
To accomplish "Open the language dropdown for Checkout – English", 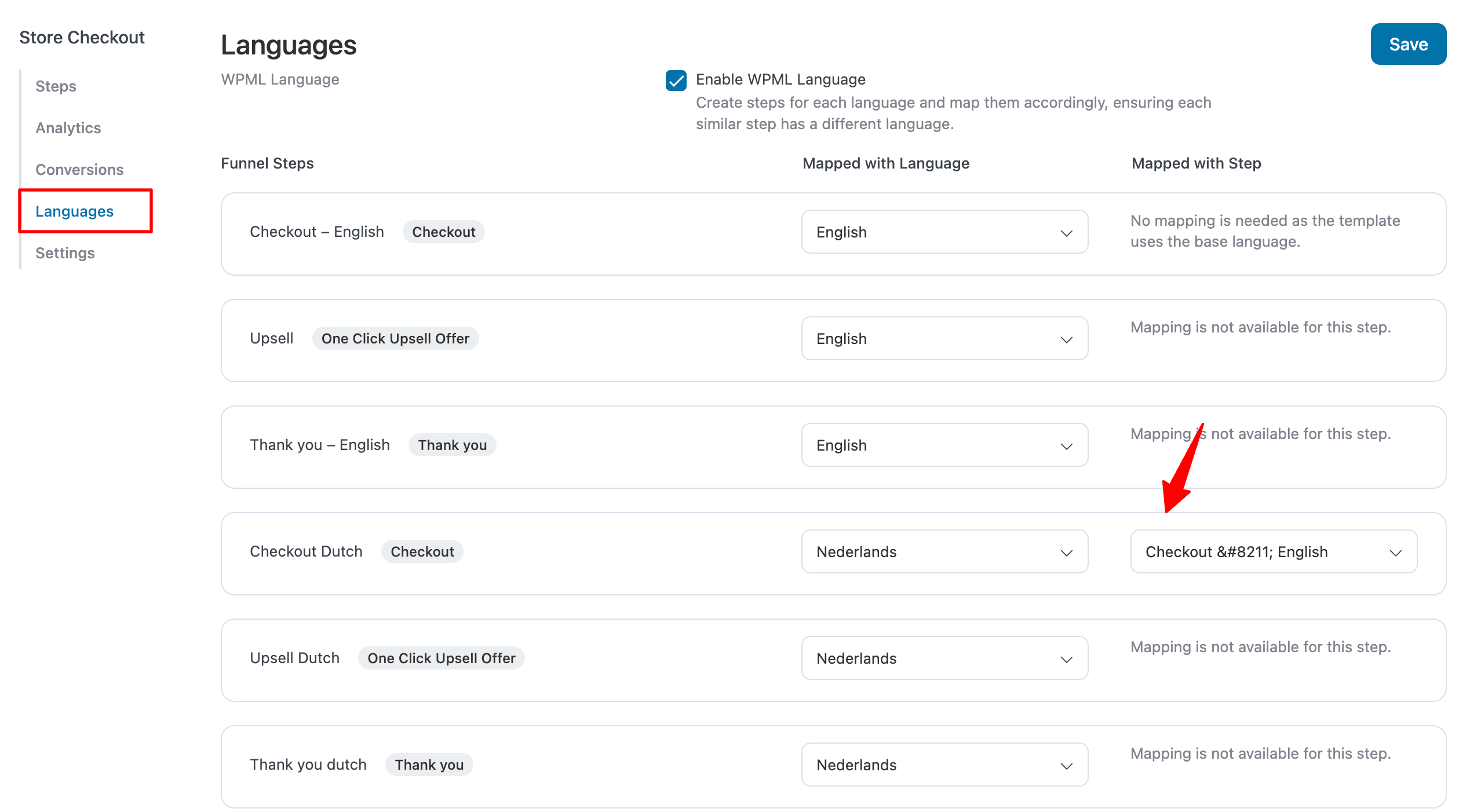I will pyautogui.click(x=944, y=232).
